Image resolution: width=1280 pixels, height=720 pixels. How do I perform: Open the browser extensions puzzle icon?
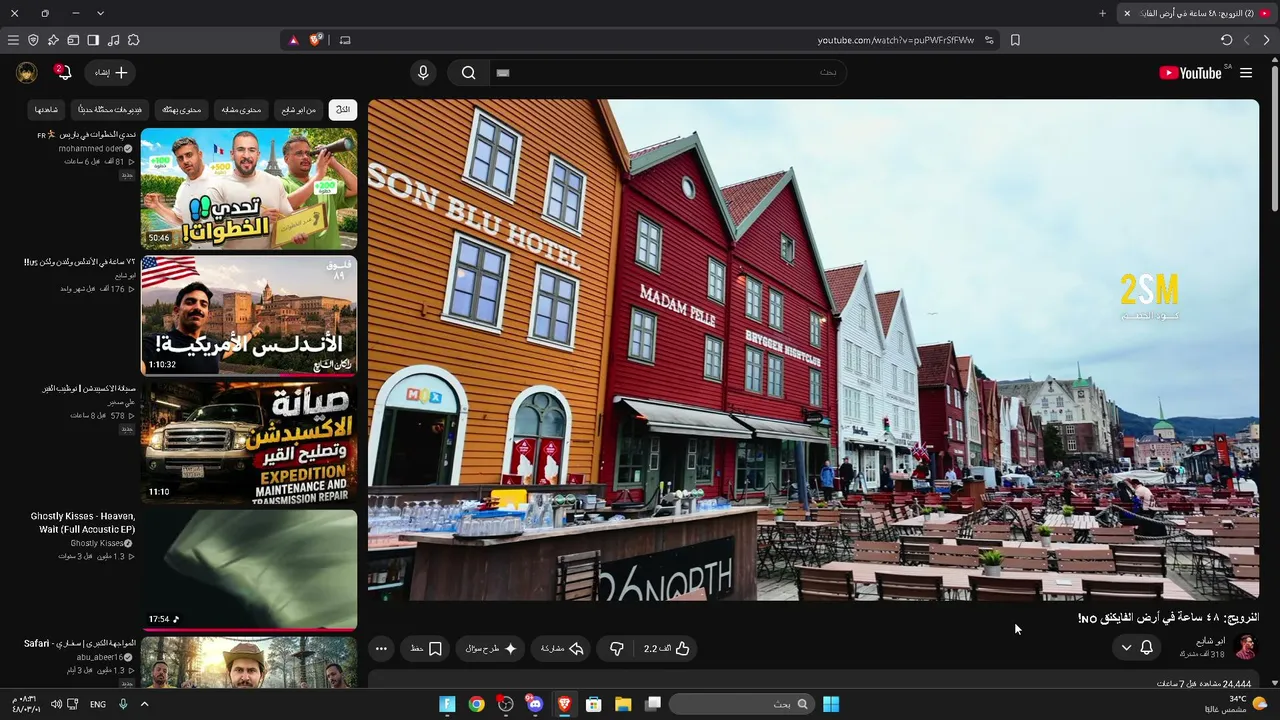coord(133,40)
